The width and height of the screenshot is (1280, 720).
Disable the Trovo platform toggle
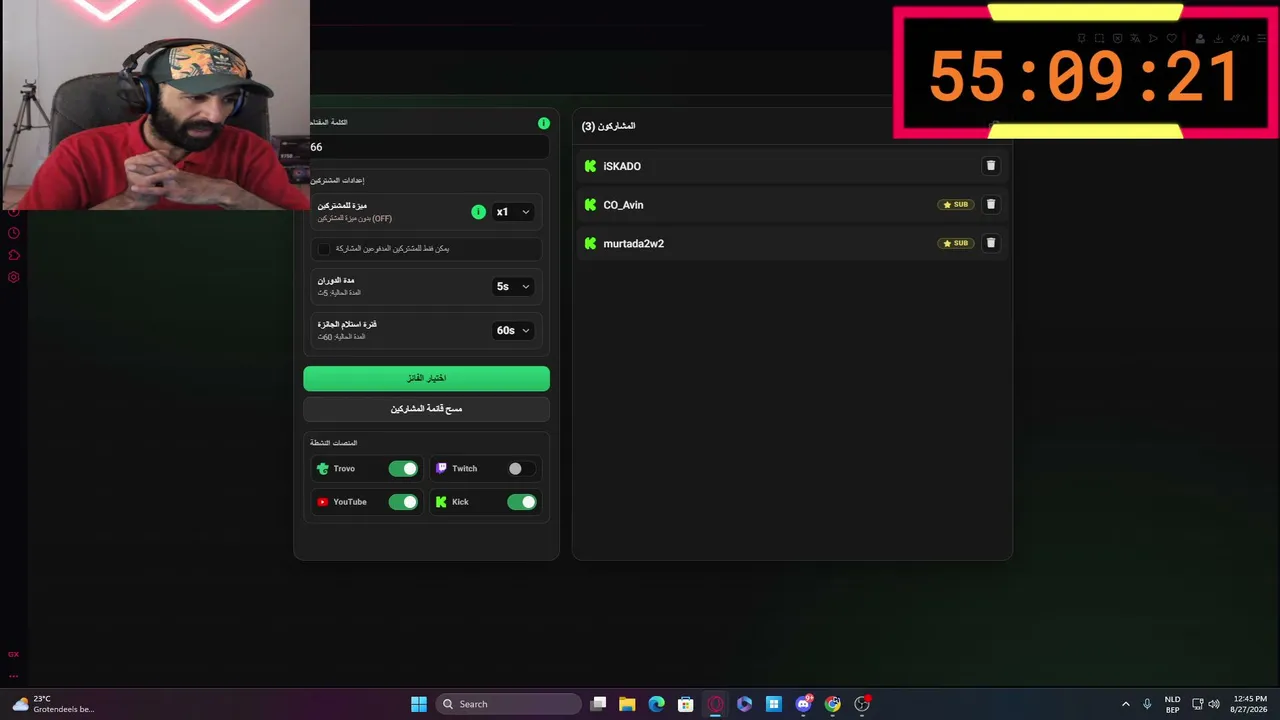tap(403, 468)
